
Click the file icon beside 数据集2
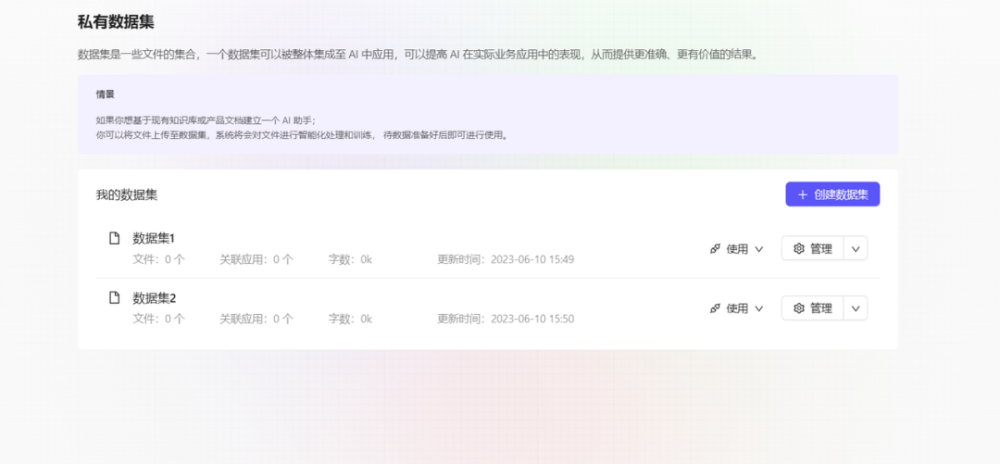pyautogui.click(x=114, y=298)
